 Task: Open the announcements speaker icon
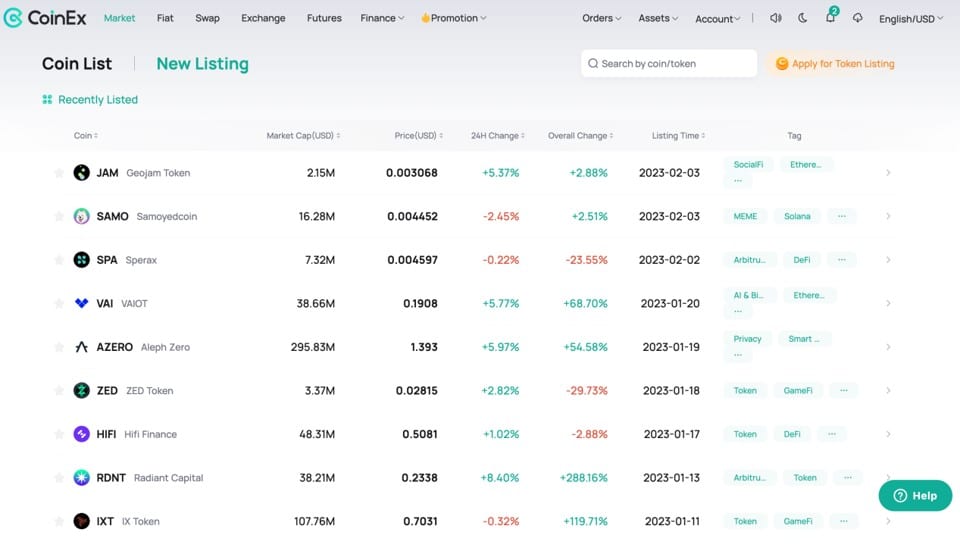click(775, 18)
